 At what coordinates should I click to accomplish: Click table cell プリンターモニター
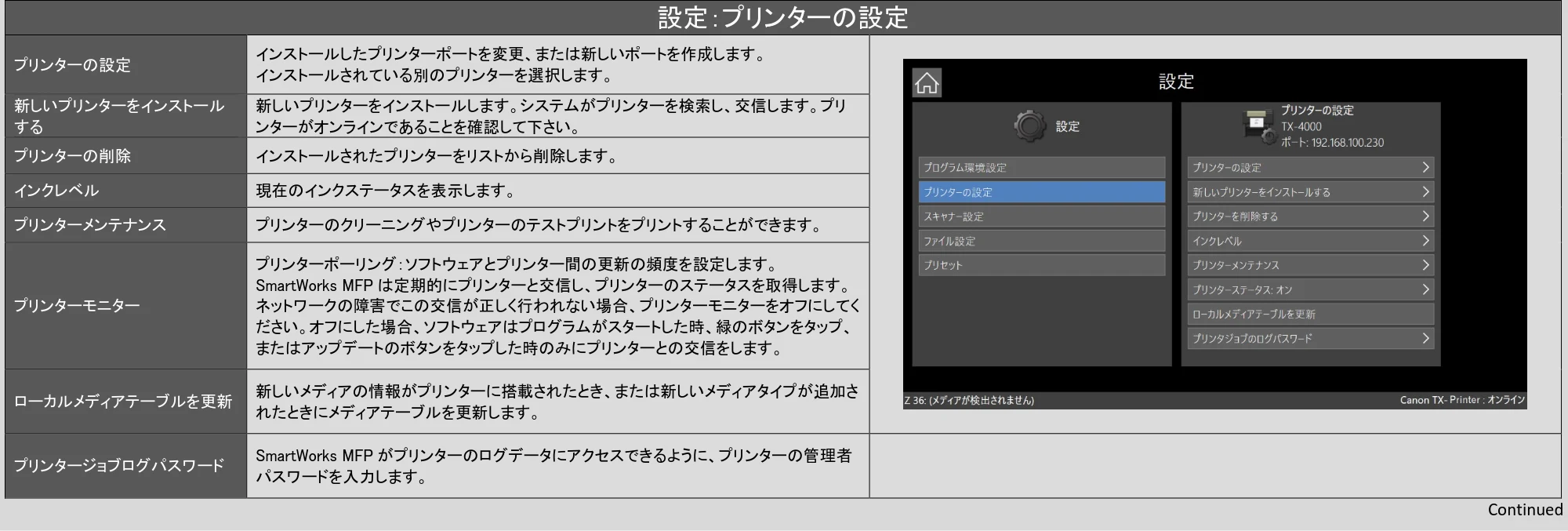click(x=125, y=305)
